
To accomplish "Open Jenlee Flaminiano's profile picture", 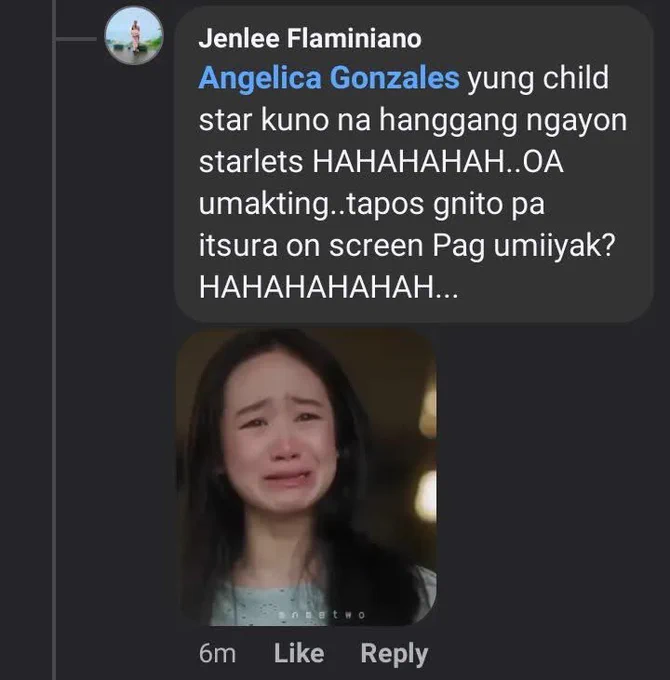I will pos(134,36).
